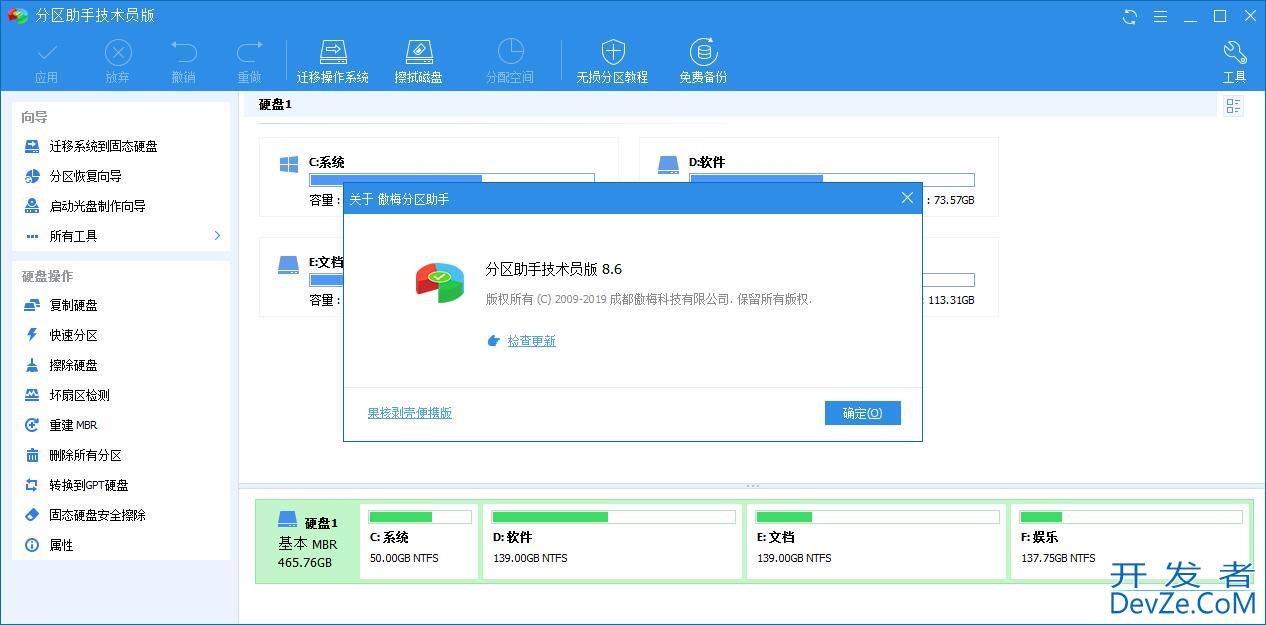This screenshot has width=1266, height=625.
Task: Select E: 文档 partition in disk map
Action: point(877,541)
